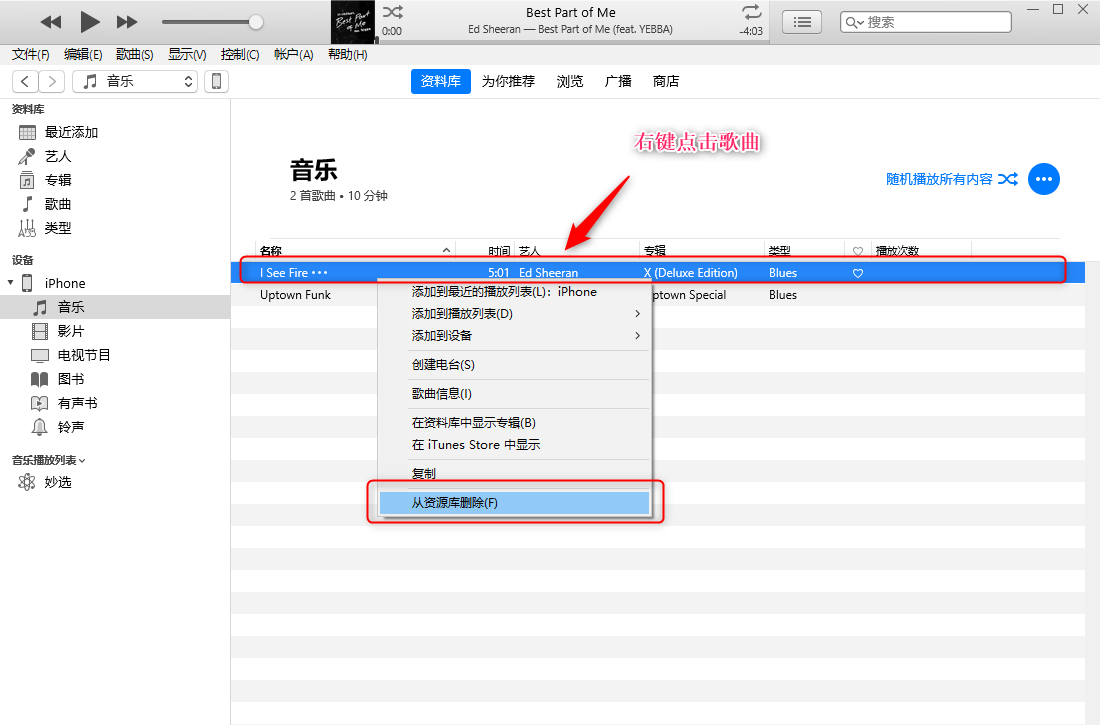Collapse the iPhone device tree arrow
The width and height of the screenshot is (1100, 725).
click(x=11, y=283)
